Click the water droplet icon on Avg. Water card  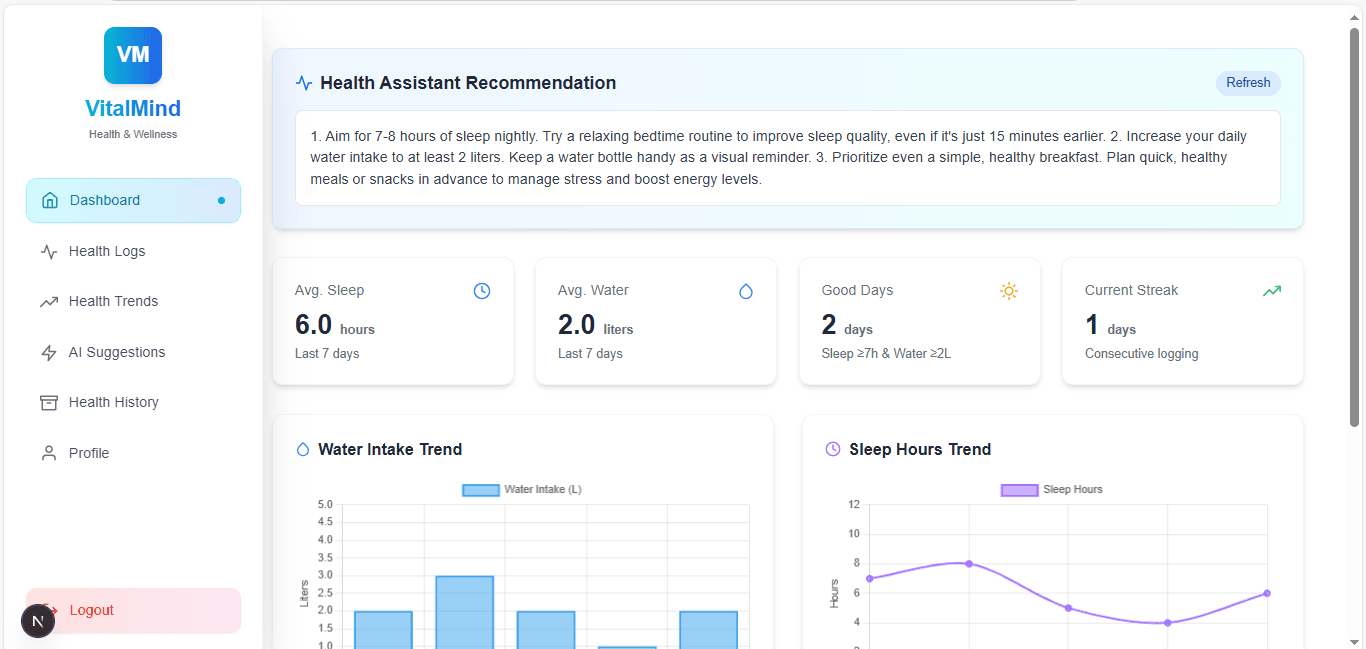point(745,291)
